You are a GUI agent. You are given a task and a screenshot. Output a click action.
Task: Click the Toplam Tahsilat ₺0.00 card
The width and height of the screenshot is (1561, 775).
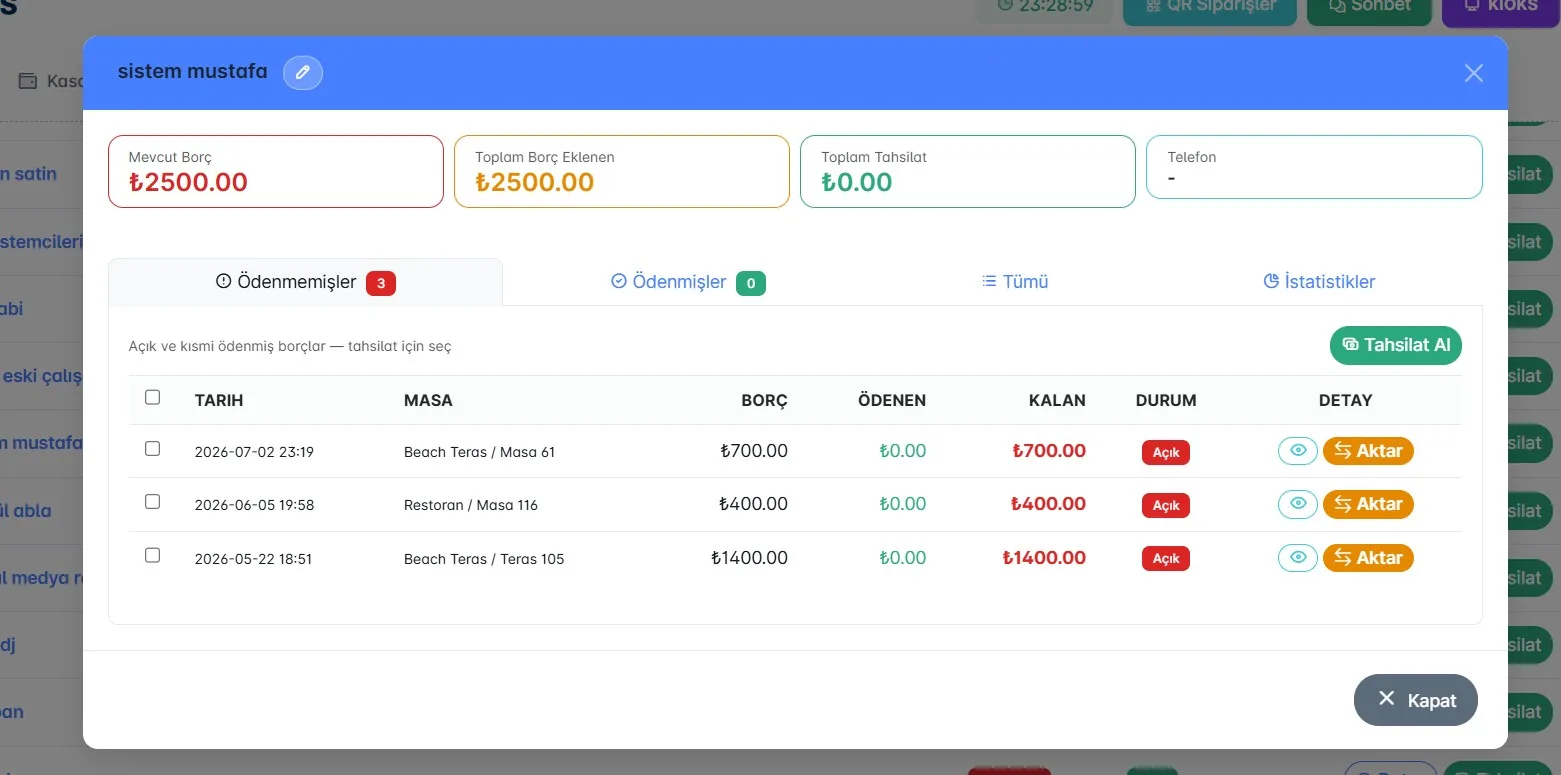(x=968, y=172)
